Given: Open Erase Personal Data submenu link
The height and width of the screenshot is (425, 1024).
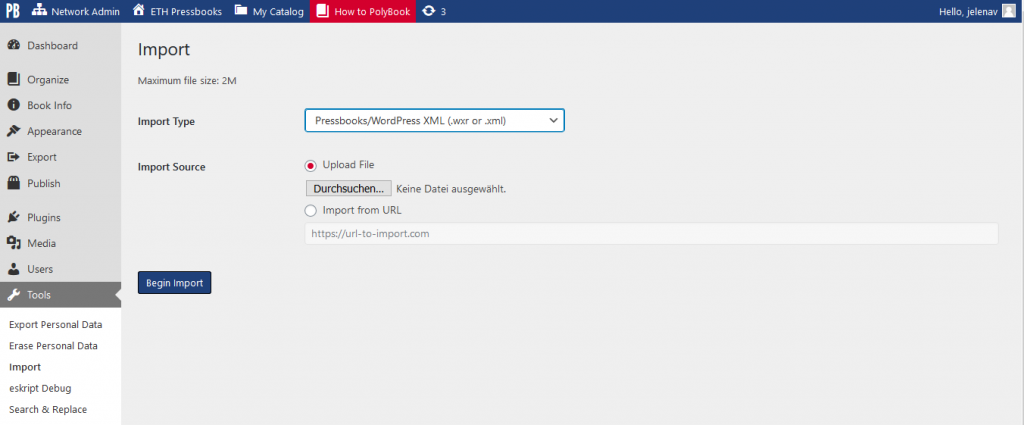Looking at the screenshot, I should pyautogui.click(x=54, y=346).
